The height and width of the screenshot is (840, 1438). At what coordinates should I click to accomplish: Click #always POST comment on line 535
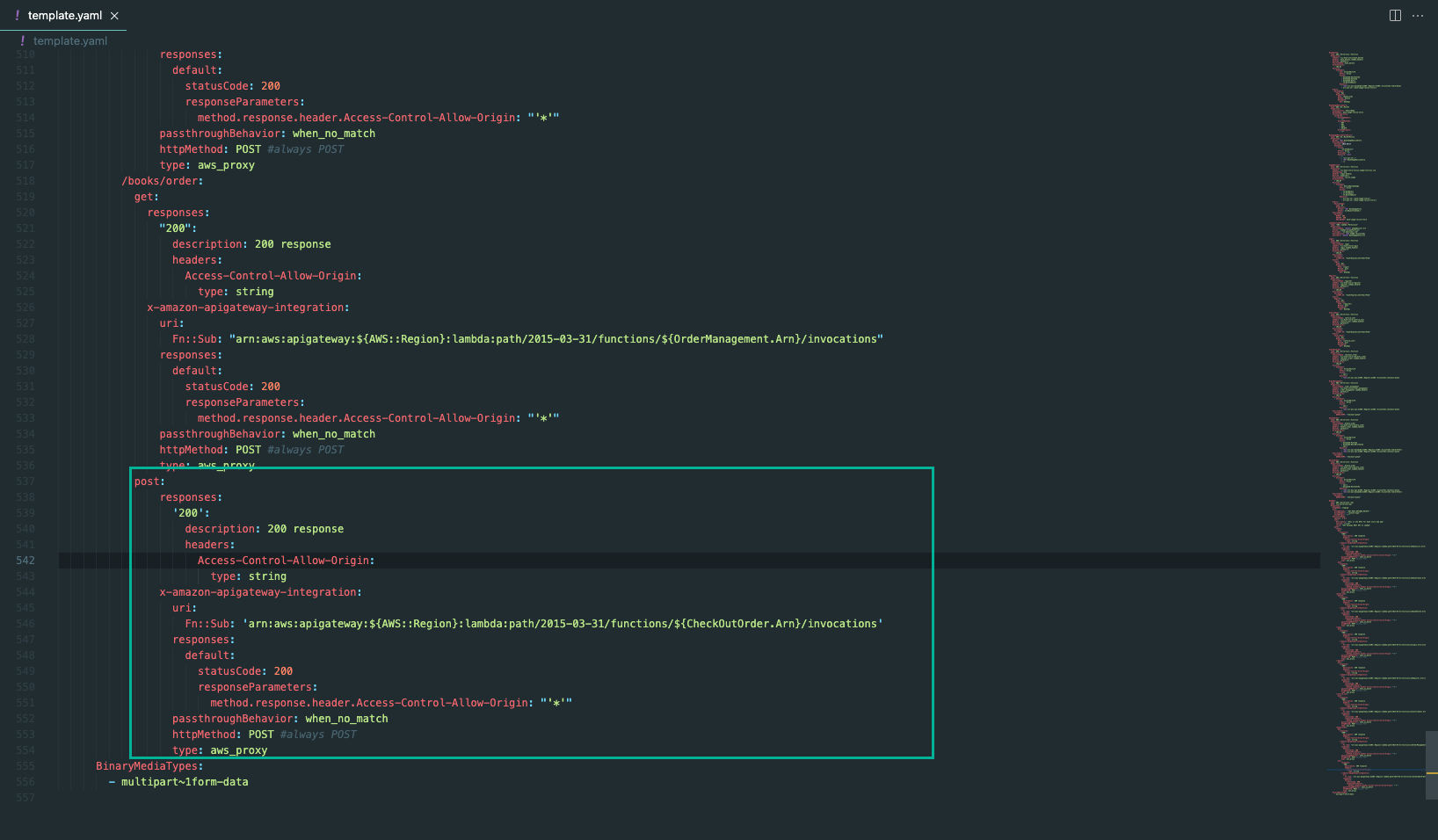(306, 450)
